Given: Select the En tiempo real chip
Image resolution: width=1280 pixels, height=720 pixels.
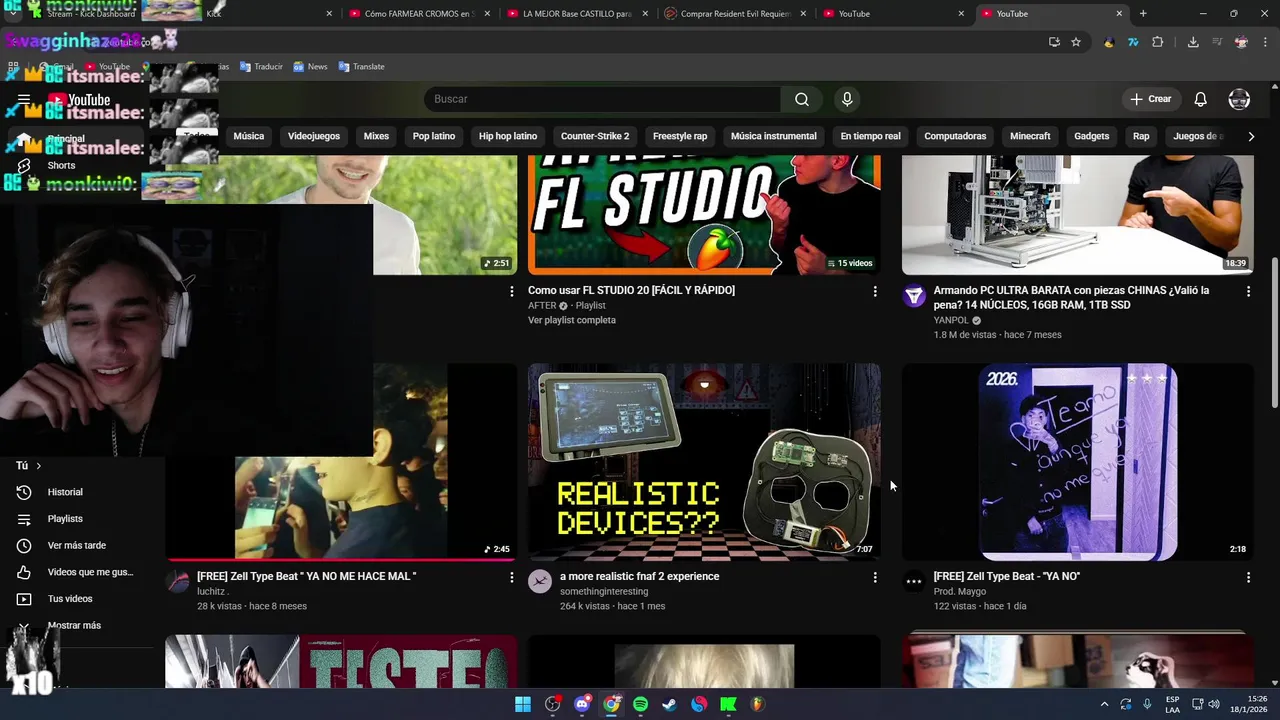Looking at the screenshot, I should pyautogui.click(x=870, y=136).
